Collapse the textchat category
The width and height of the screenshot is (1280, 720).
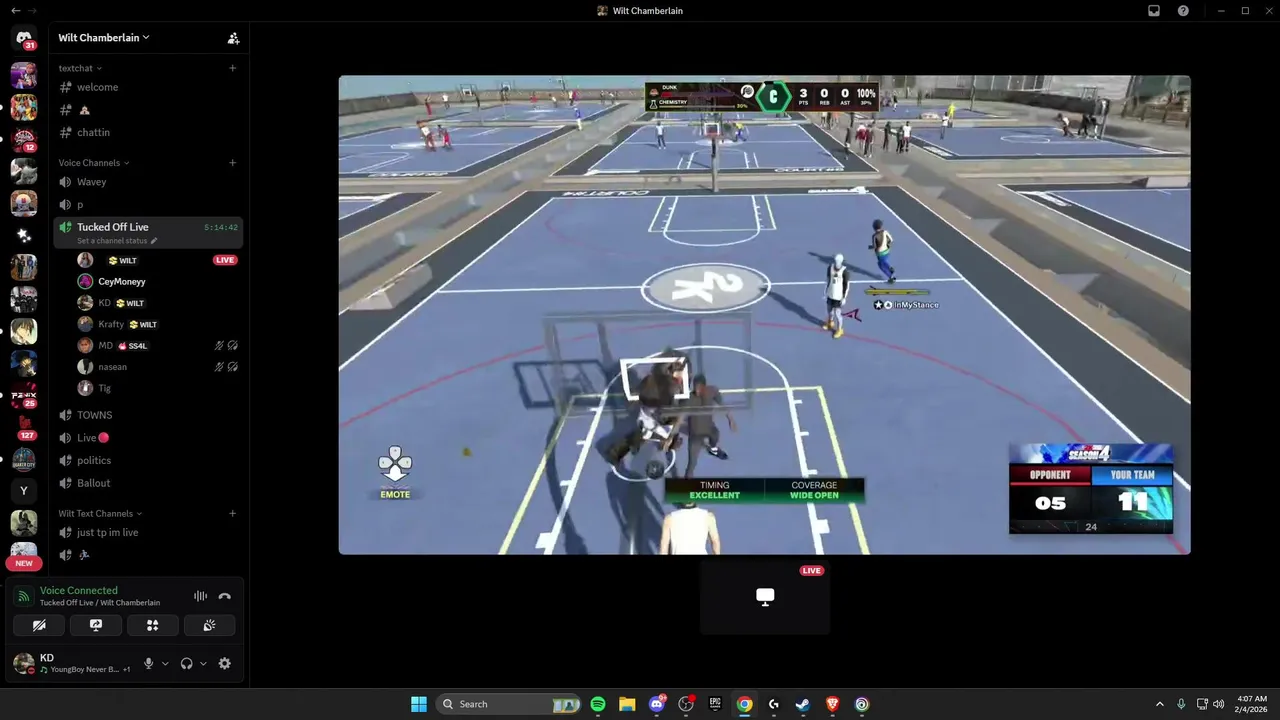80,68
